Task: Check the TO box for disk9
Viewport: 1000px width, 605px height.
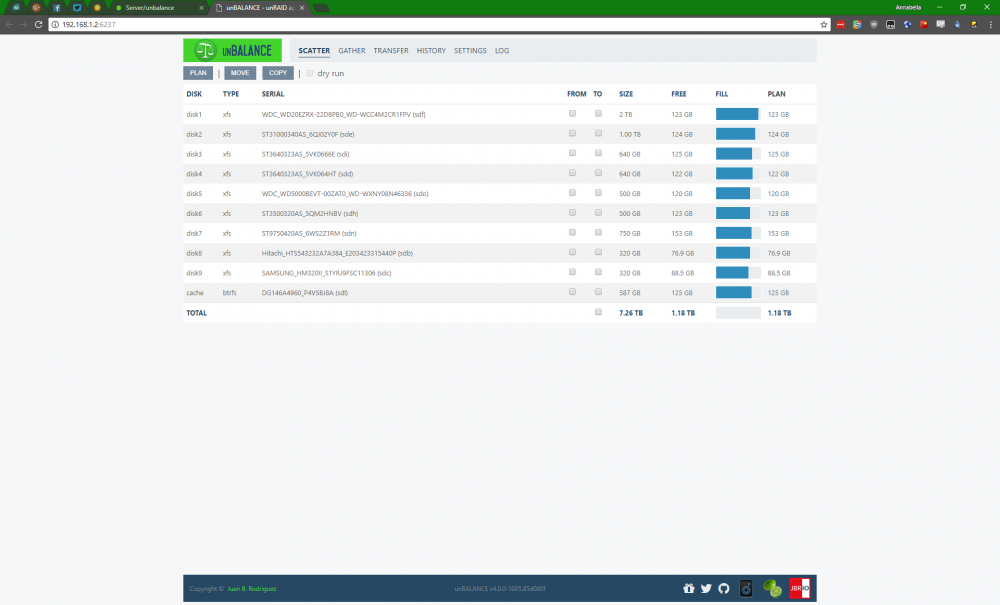Action: 598,272
